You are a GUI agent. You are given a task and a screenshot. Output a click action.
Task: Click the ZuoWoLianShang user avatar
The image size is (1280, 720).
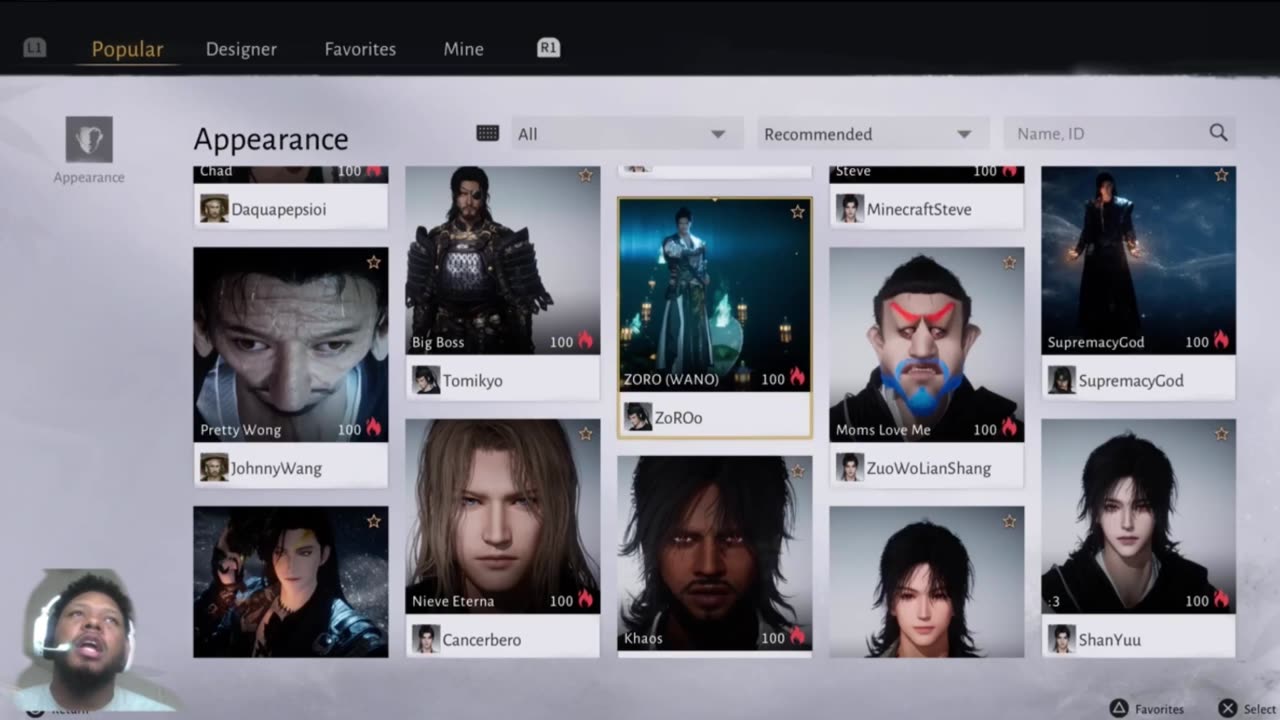(x=850, y=467)
